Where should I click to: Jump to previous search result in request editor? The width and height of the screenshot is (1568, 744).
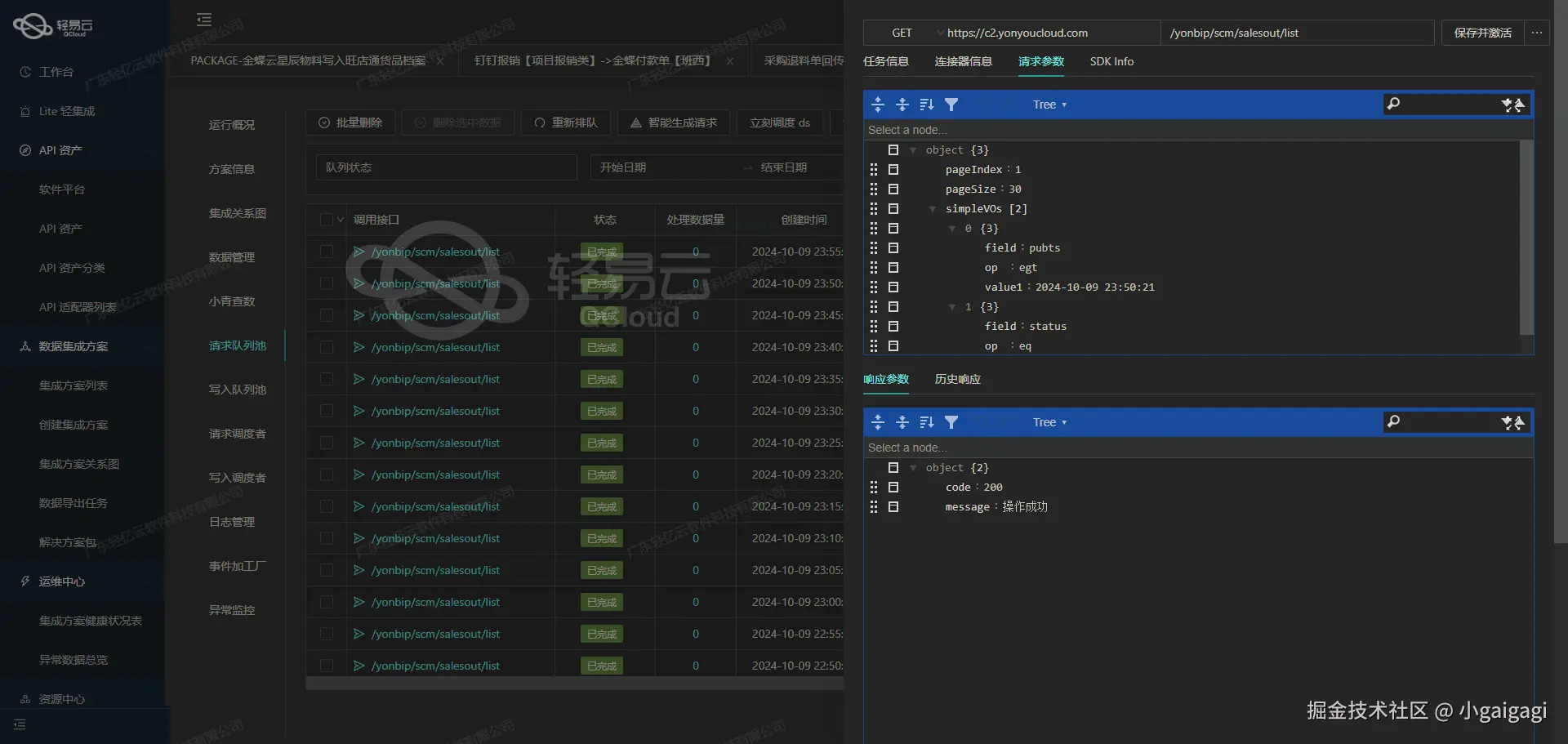coord(1519,105)
